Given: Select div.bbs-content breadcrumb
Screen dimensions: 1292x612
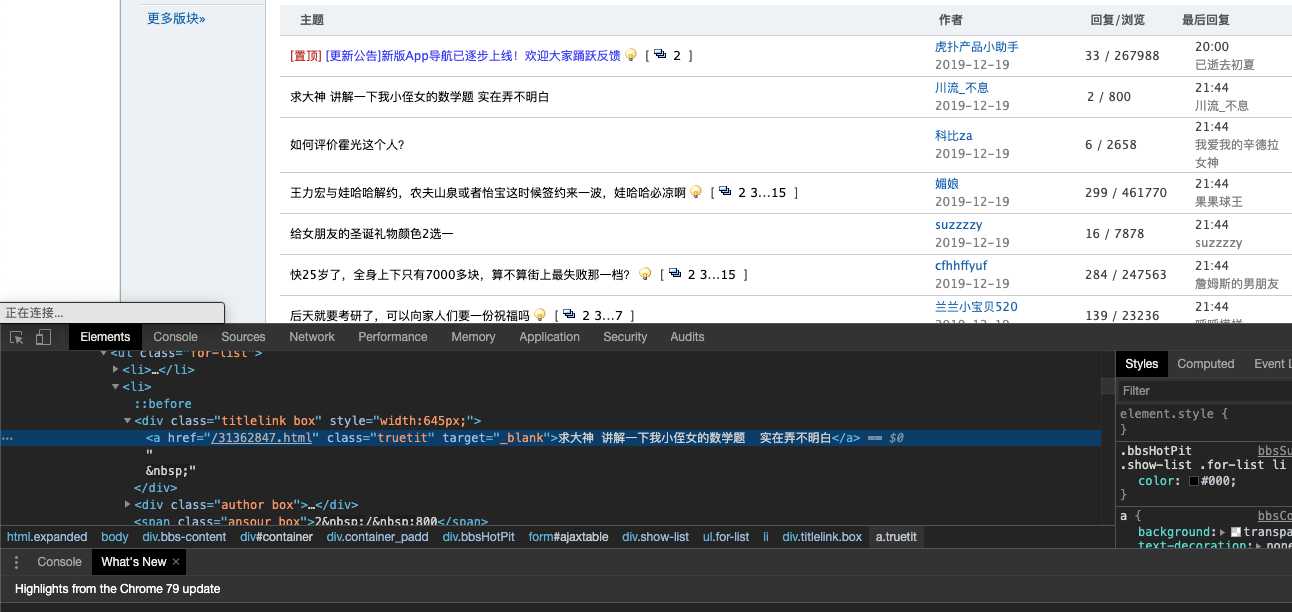Looking at the screenshot, I should 184,537.
